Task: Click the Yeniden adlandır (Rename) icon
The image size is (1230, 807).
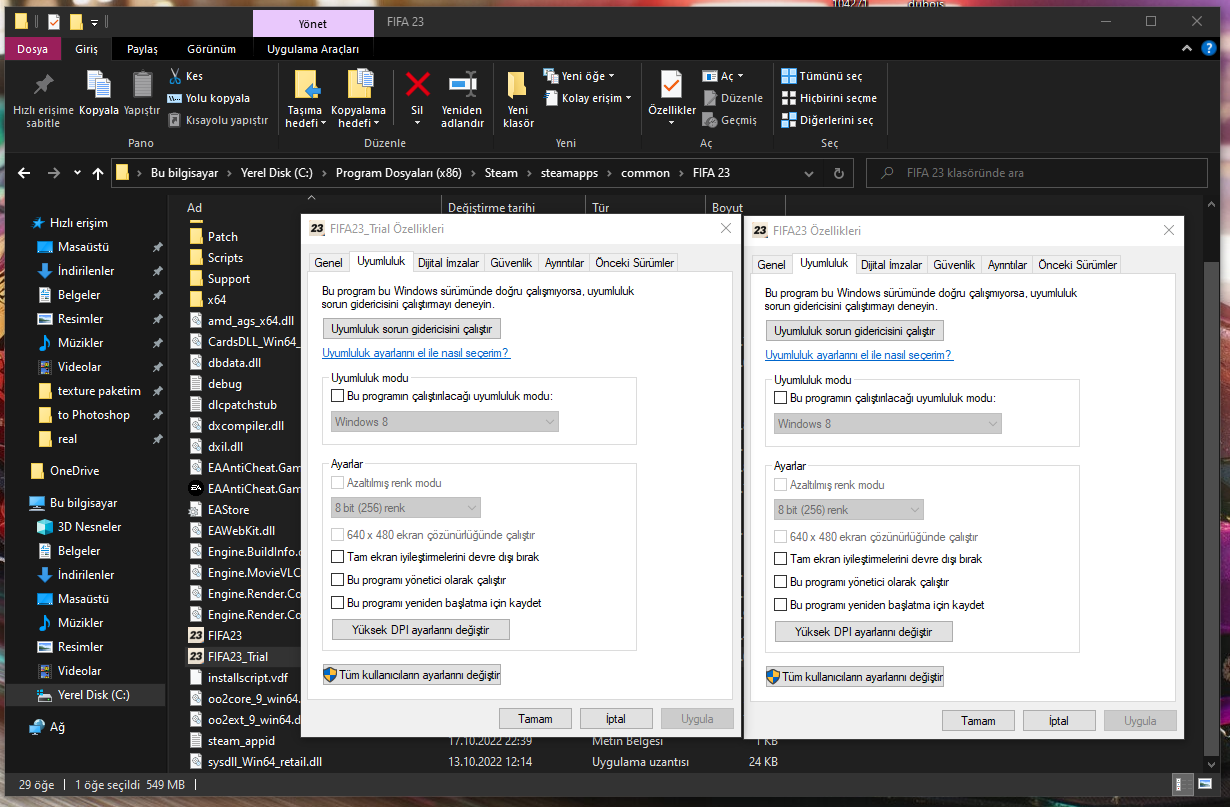Action: coord(462,95)
